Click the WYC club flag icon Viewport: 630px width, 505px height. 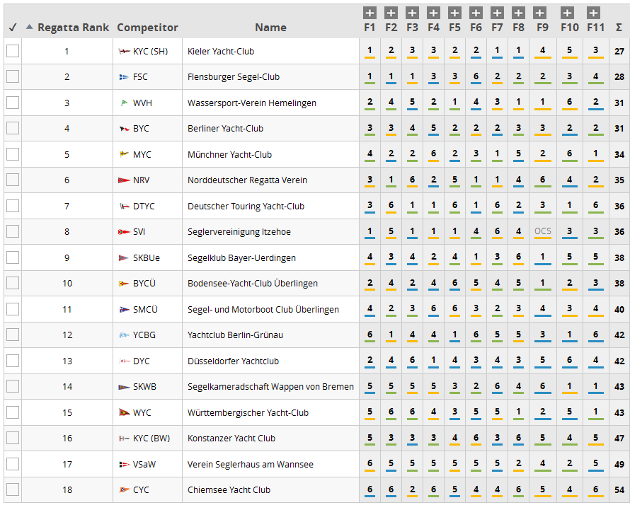[124, 413]
